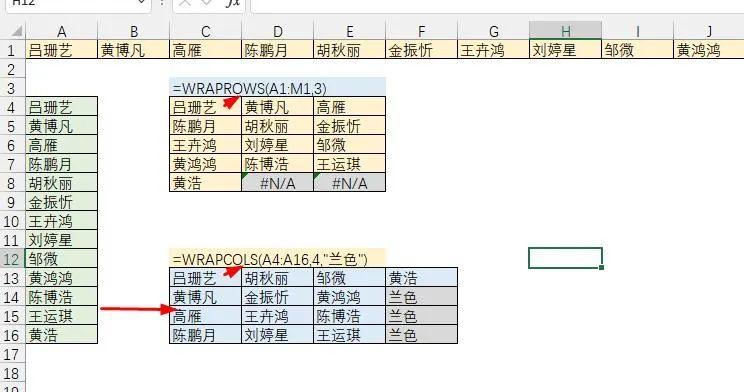This screenshot has height=392, width=744.
Task: Click the fill handle of selected cell H12
Action: [x=602, y=268]
